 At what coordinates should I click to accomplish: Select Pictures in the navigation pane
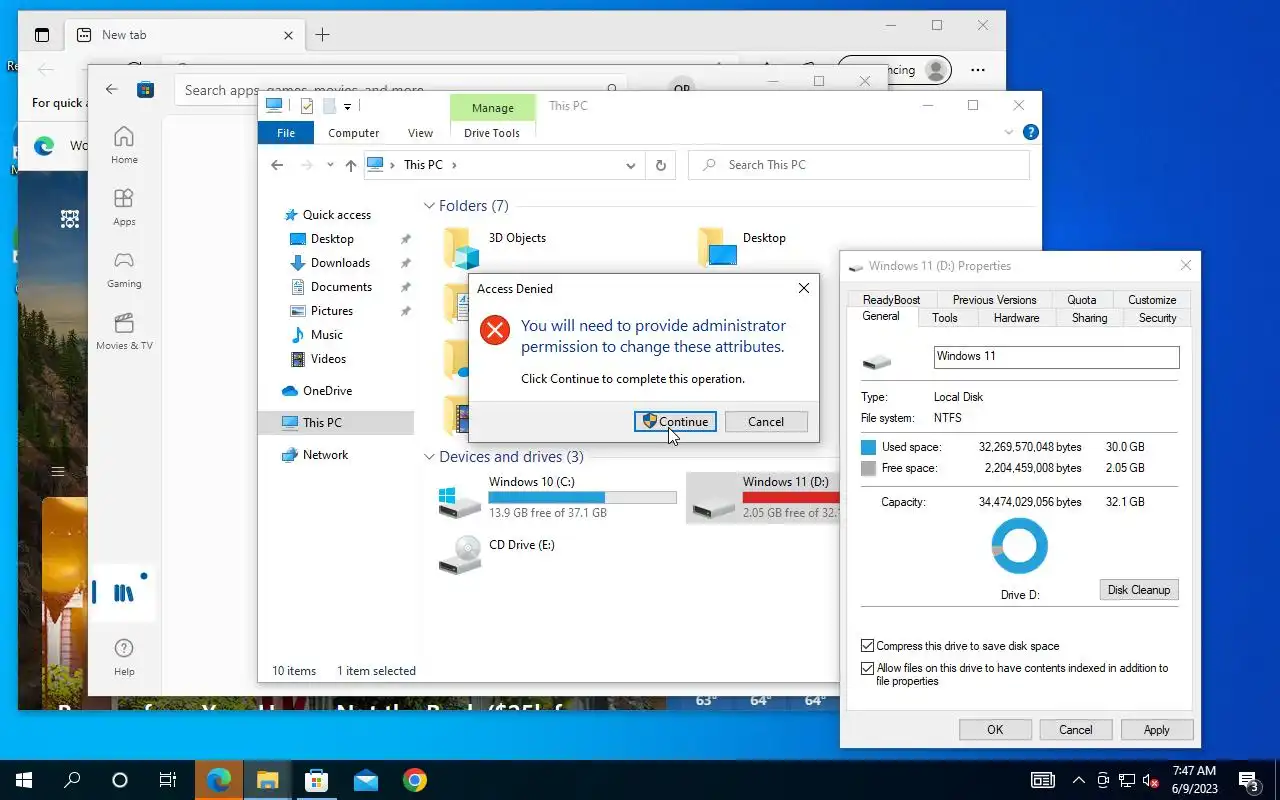pyautogui.click(x=331, y=311)
